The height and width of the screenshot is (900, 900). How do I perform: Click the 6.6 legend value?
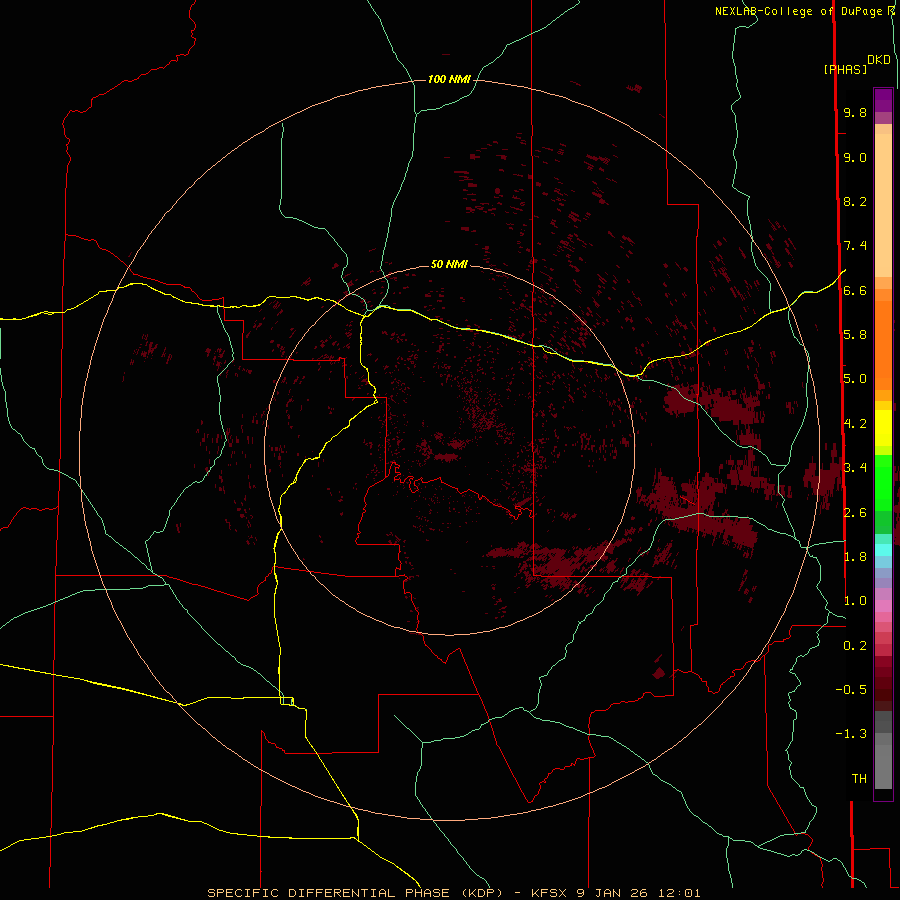coord(855,290)
